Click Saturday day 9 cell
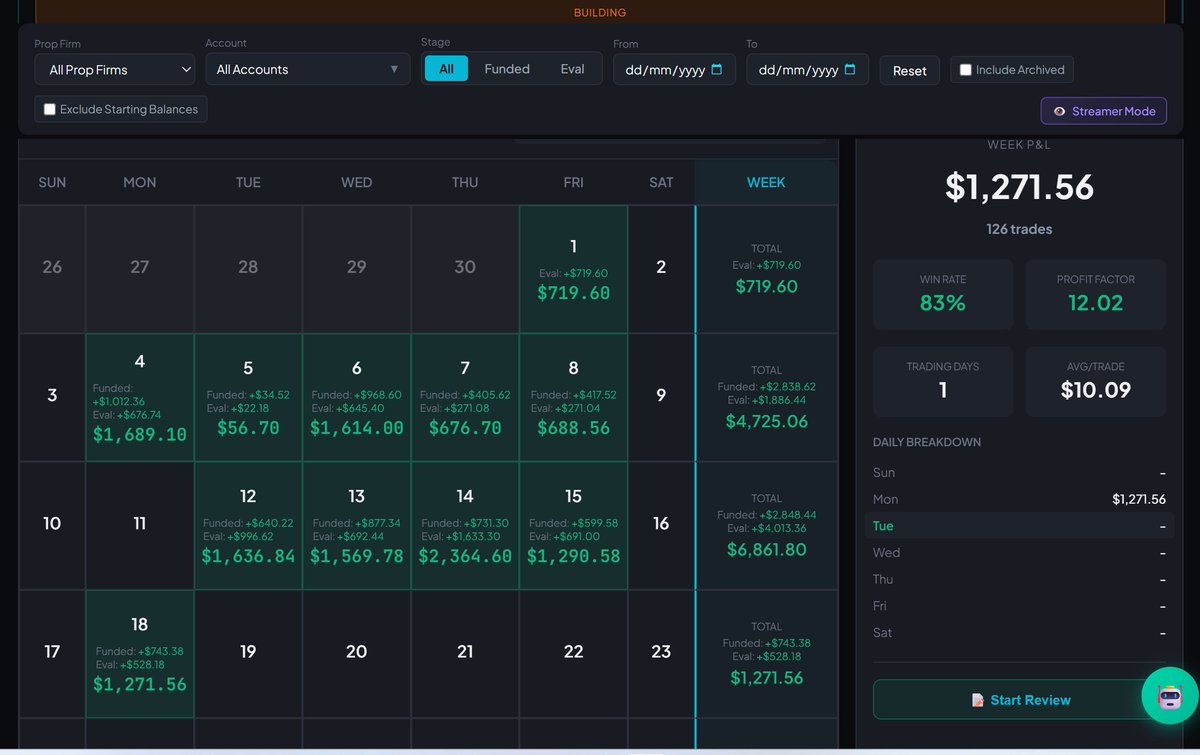Viewport: 1200px width, 755px height. [x=661, y=397]
